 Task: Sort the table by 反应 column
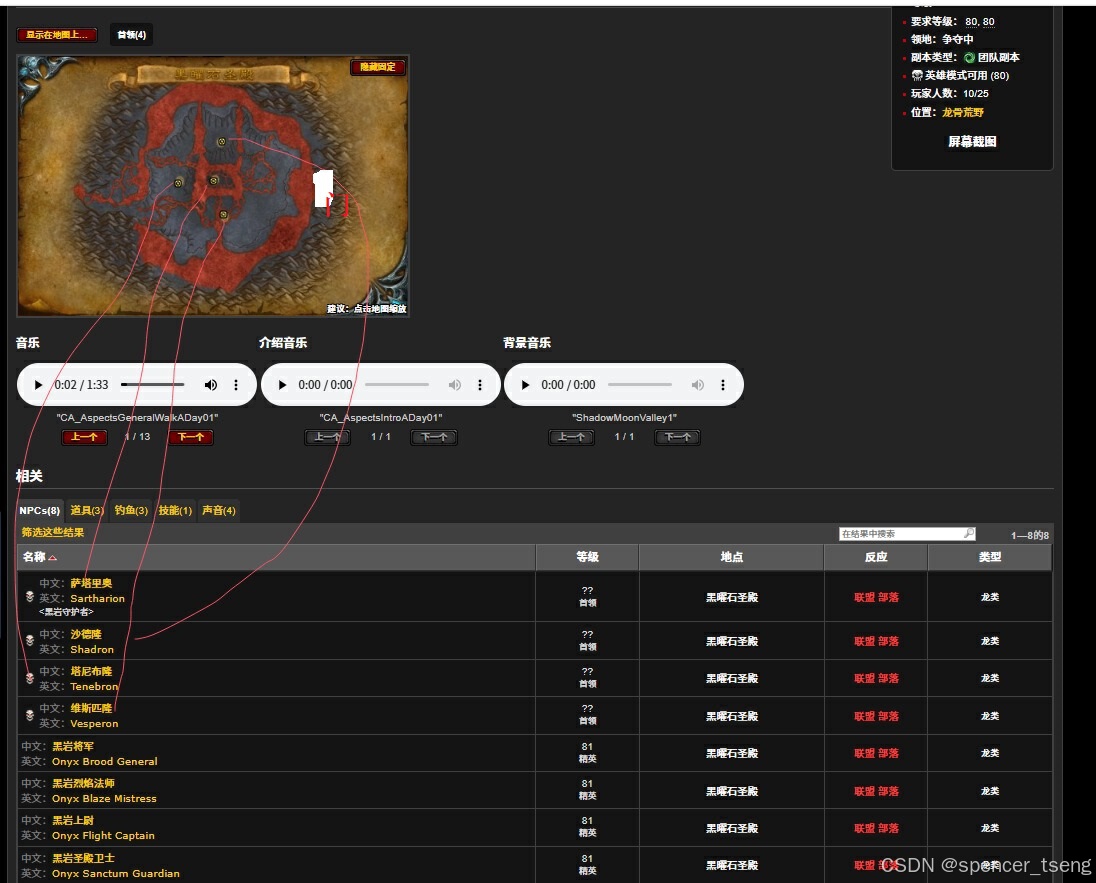click(x=876, y=557)
